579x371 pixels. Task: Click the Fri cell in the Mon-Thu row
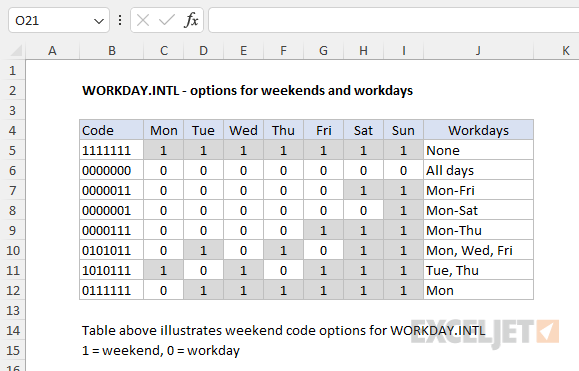pos(323,230)
